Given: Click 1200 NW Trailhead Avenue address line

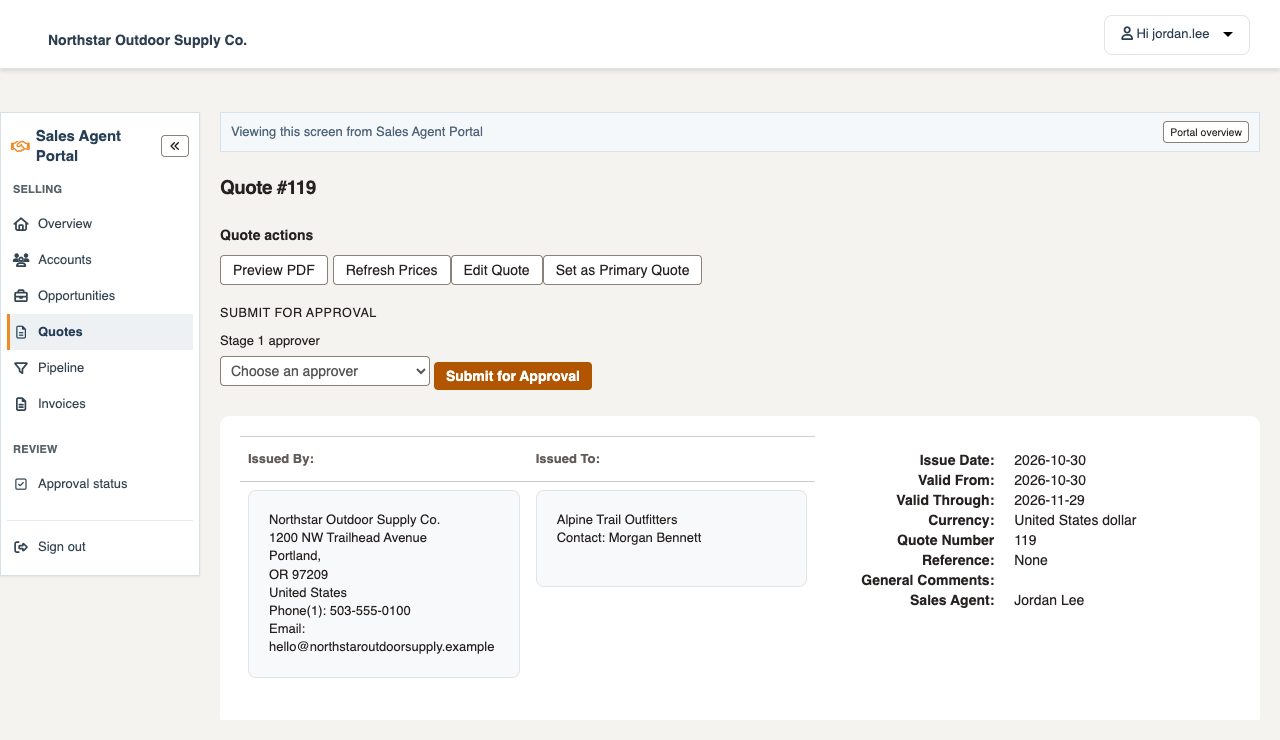Looking at the screenshot, I should (x=348, y=538).
